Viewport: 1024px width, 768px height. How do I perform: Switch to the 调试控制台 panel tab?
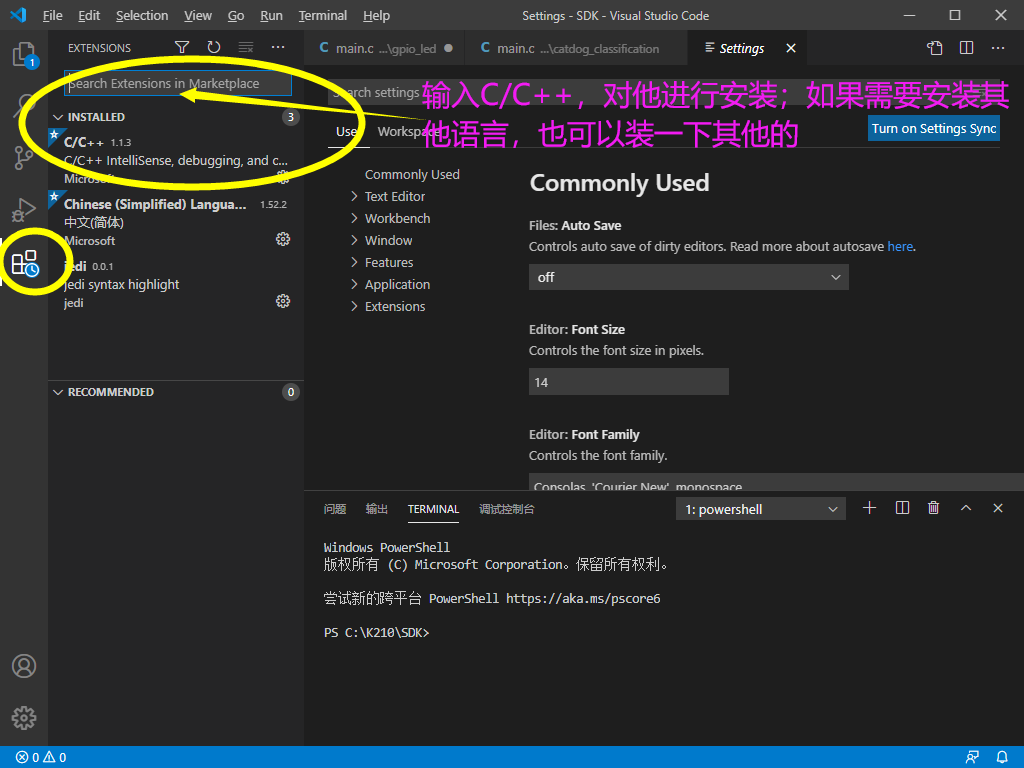point(507,509)
